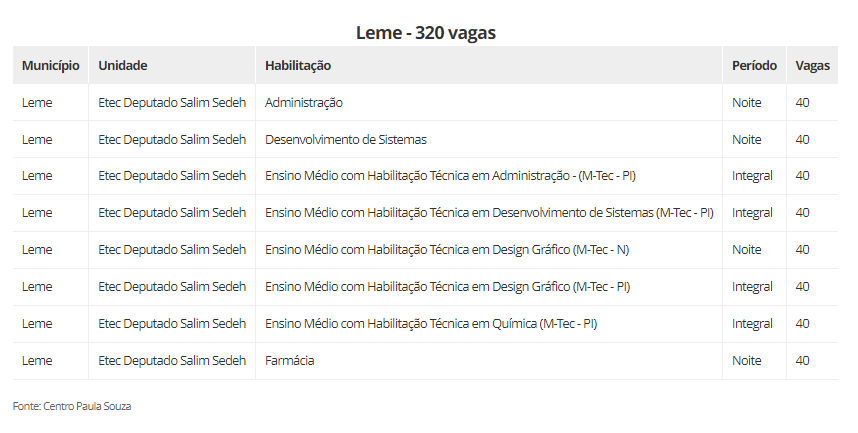This screenshot has height=433, width=858.
Task: Click Noite period in the Administração row
Action: [747, 102]
